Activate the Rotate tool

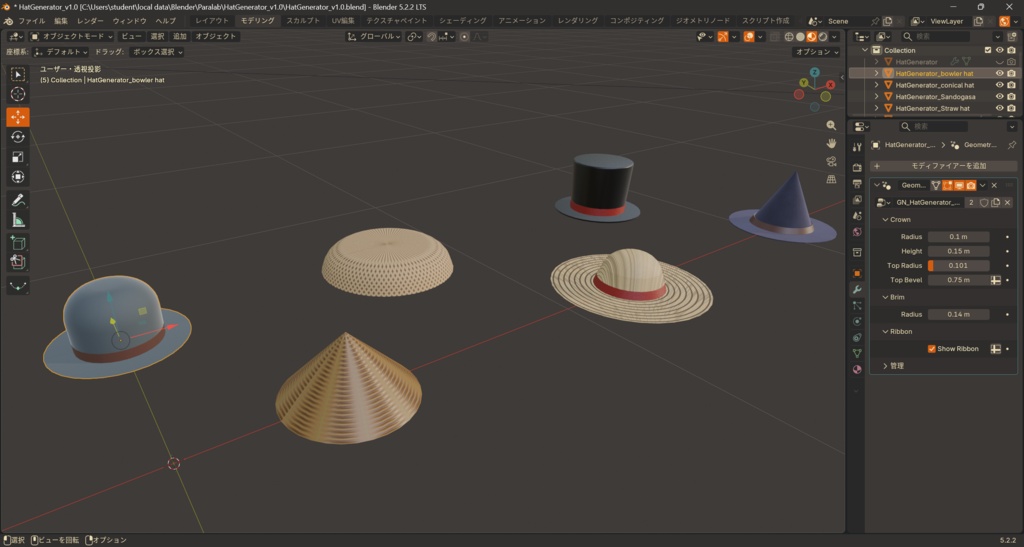click(18, 137)
